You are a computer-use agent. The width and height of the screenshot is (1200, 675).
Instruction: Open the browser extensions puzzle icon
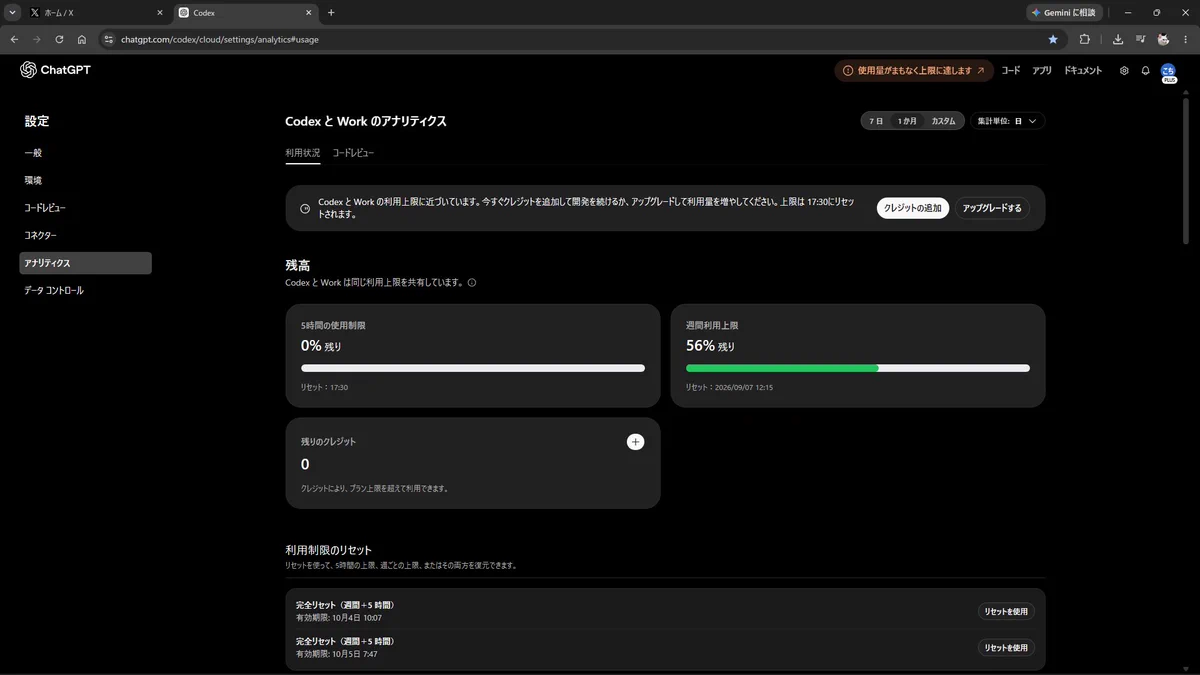coord(1085,39)
